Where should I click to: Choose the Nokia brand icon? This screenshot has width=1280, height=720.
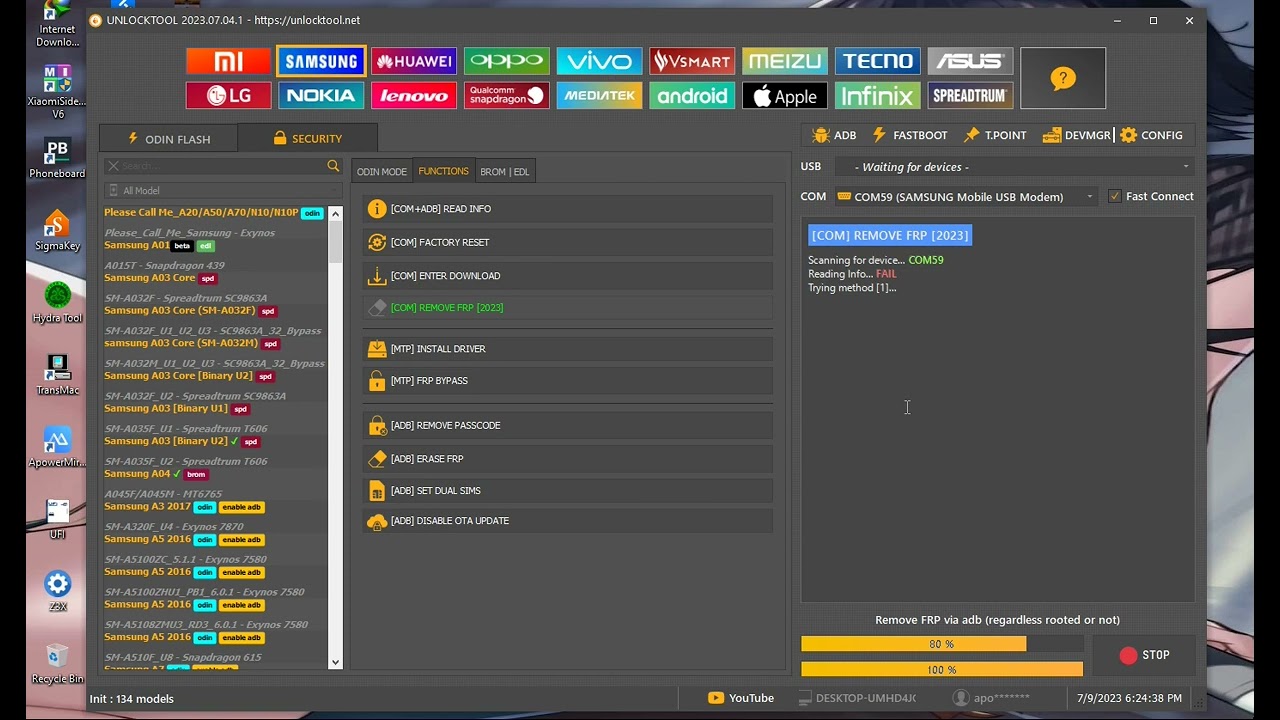321,95
